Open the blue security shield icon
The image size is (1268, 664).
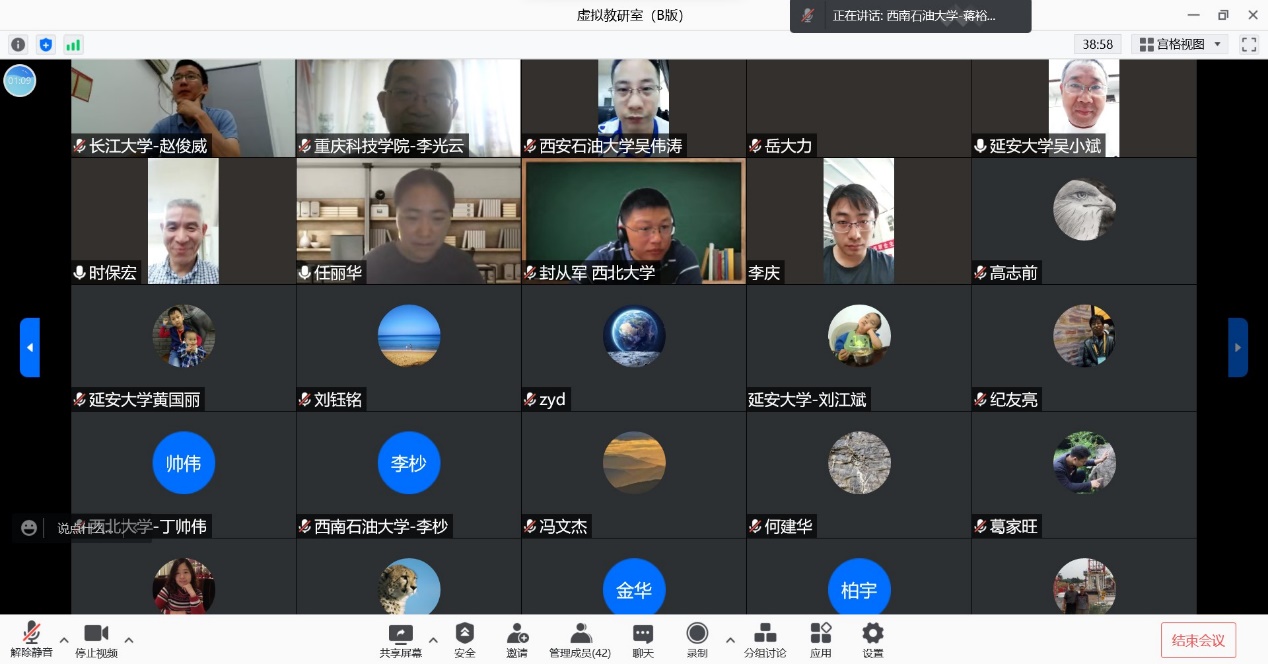[45, 44]
